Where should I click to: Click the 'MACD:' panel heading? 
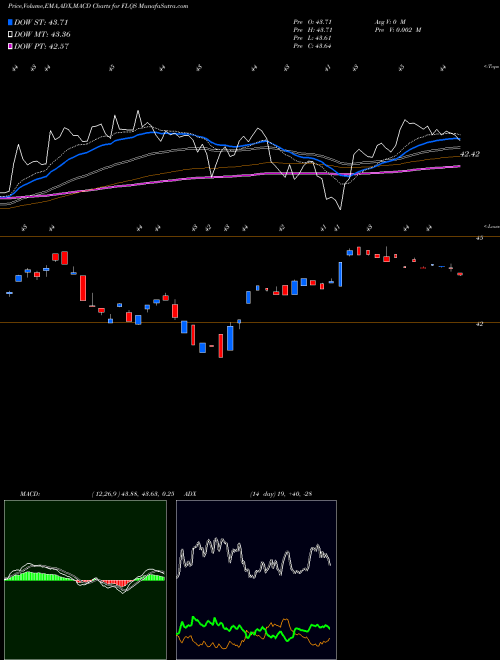[30, 494]
